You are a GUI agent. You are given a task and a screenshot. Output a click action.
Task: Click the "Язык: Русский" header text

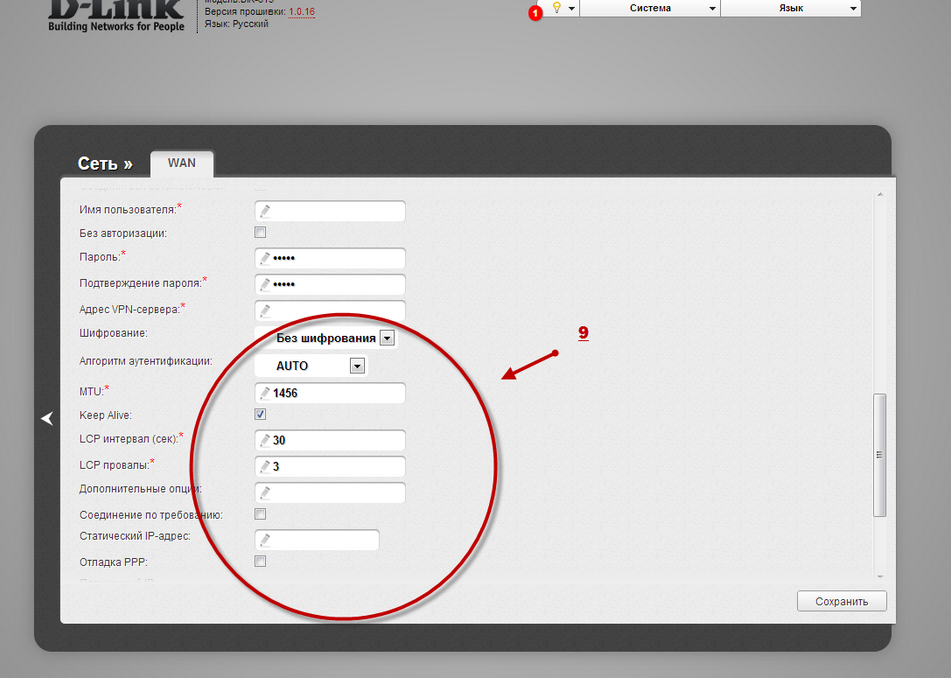[237, 24]
